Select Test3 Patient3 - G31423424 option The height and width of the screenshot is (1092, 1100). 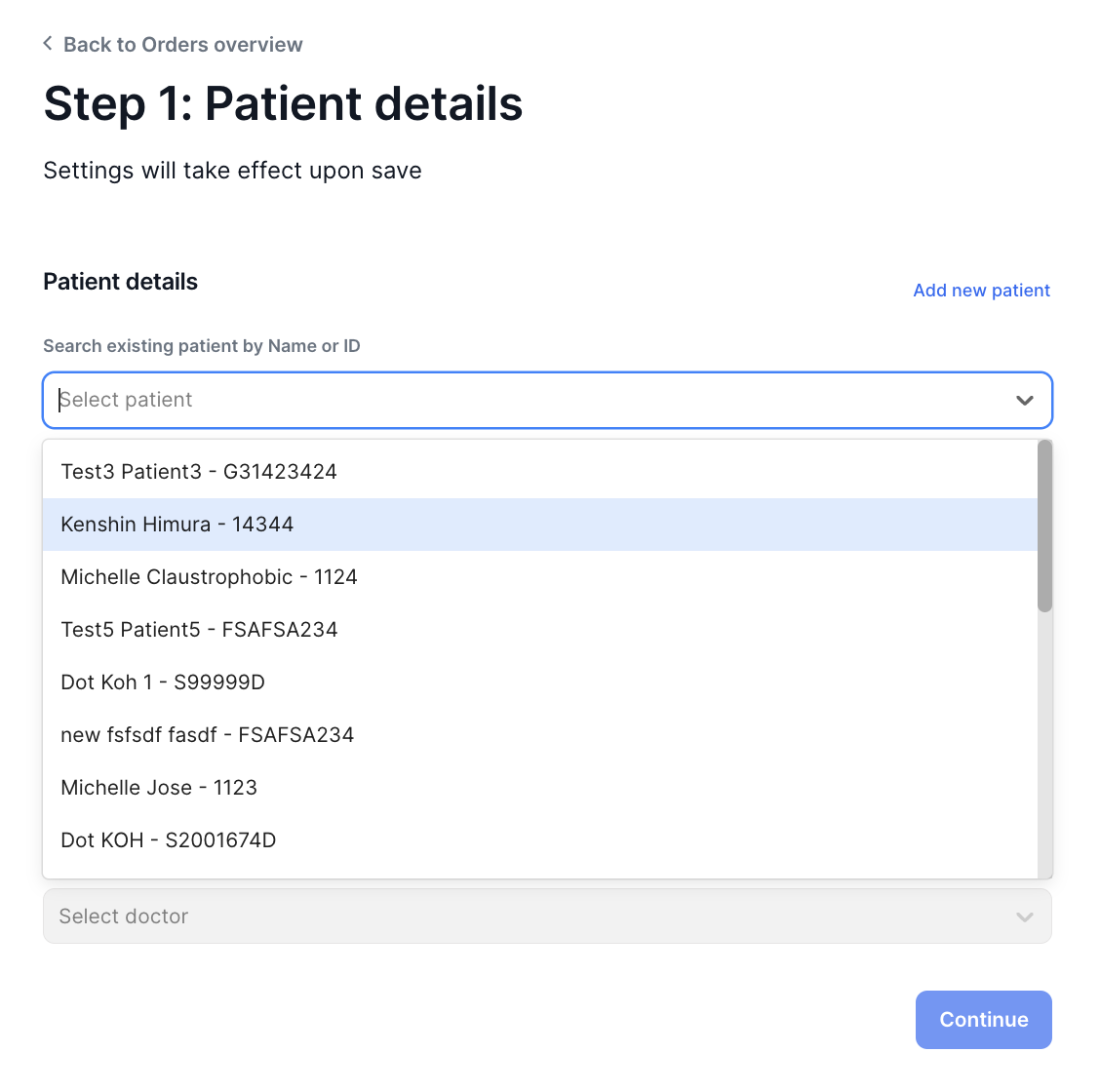(x=199, y=472)
